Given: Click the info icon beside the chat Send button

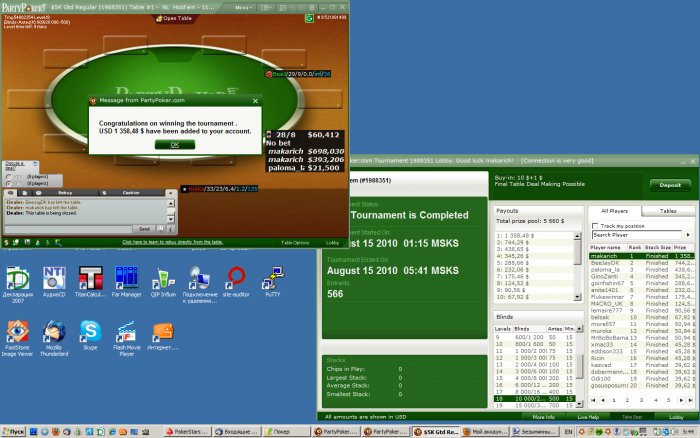Looking at the screenshot, I should (170, 229).
